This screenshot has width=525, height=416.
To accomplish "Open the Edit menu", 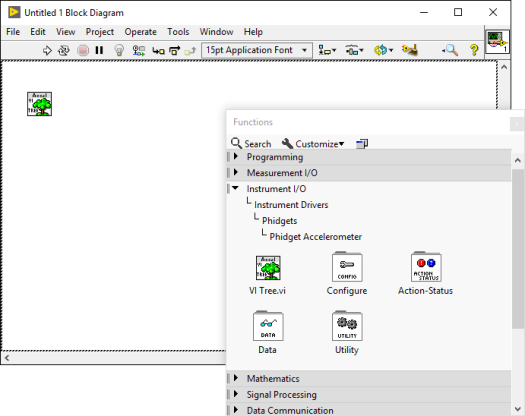I will (x=38, y=32).
